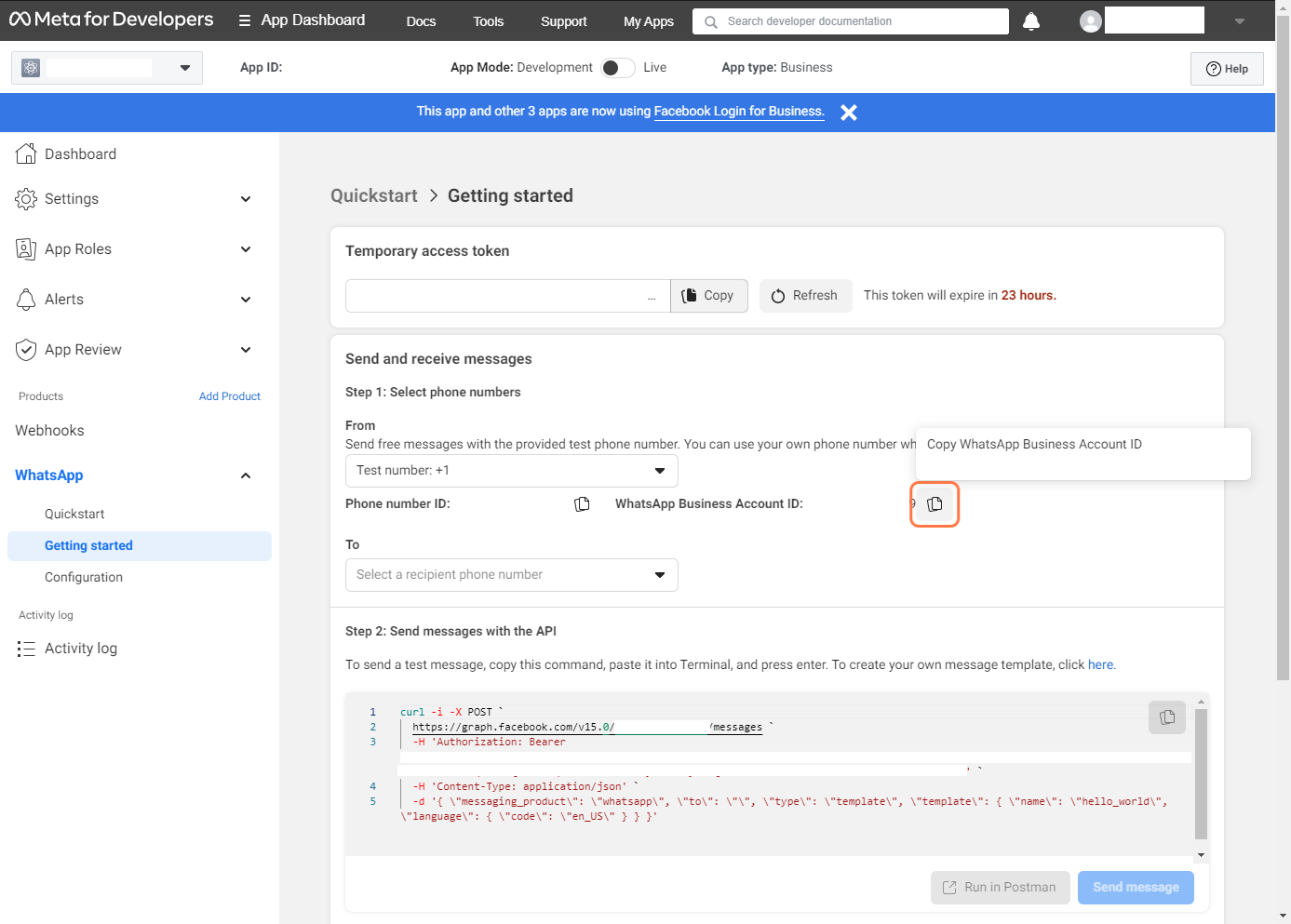This screenshot has width=1291, height=924.
Task: Click the search developer documentation field
Action: click(851, 21)
